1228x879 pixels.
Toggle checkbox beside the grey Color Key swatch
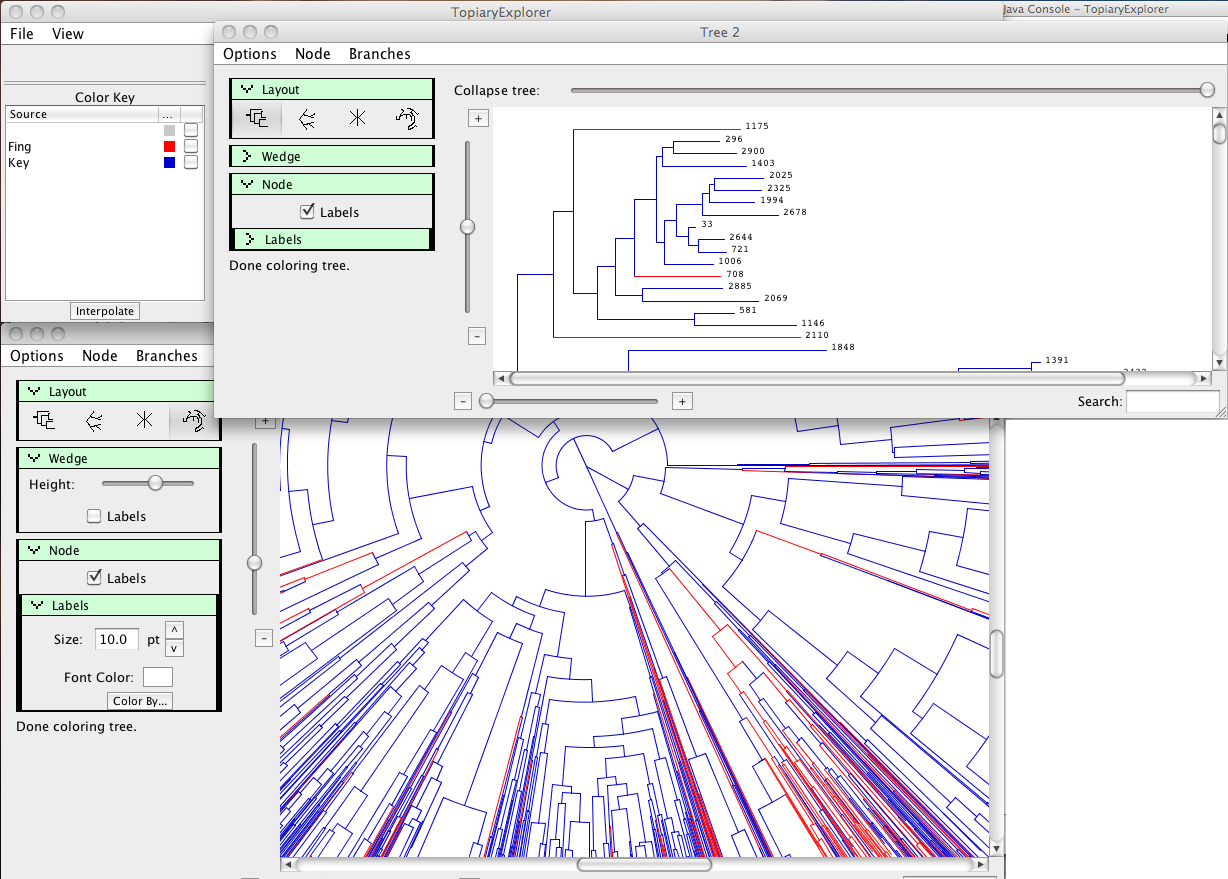pos(191,130)
